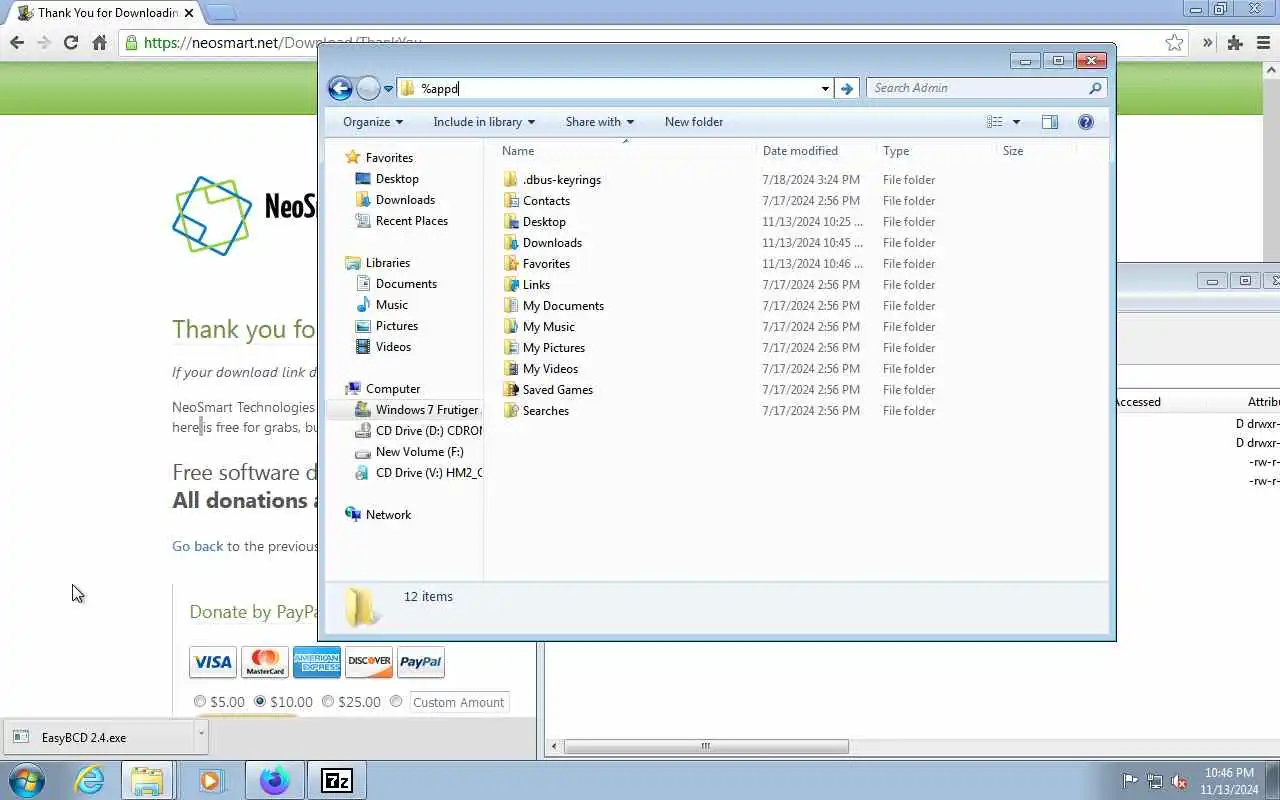The width and height of the screenshot is (1280, 800).
Task: Select the Videos library
Action: click(393, 347)
